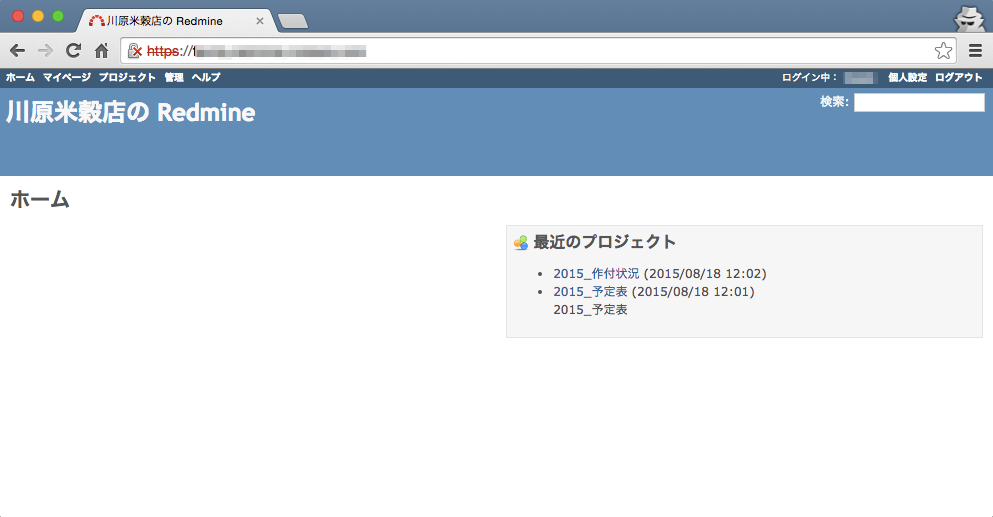
Task: Bookmark page with star icon
Action: 943,51
